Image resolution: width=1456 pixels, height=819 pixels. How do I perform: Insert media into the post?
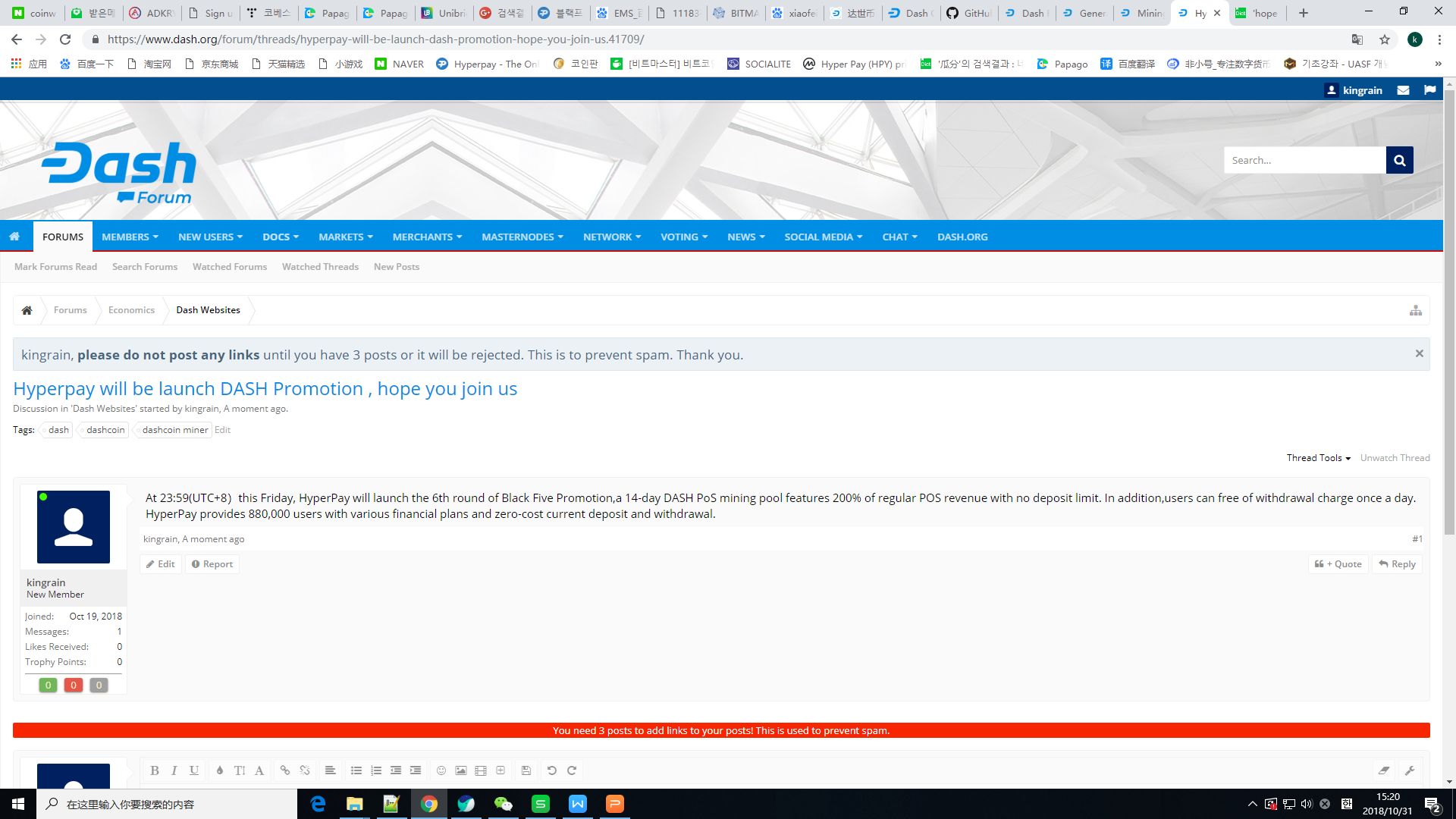click(481, 770)
